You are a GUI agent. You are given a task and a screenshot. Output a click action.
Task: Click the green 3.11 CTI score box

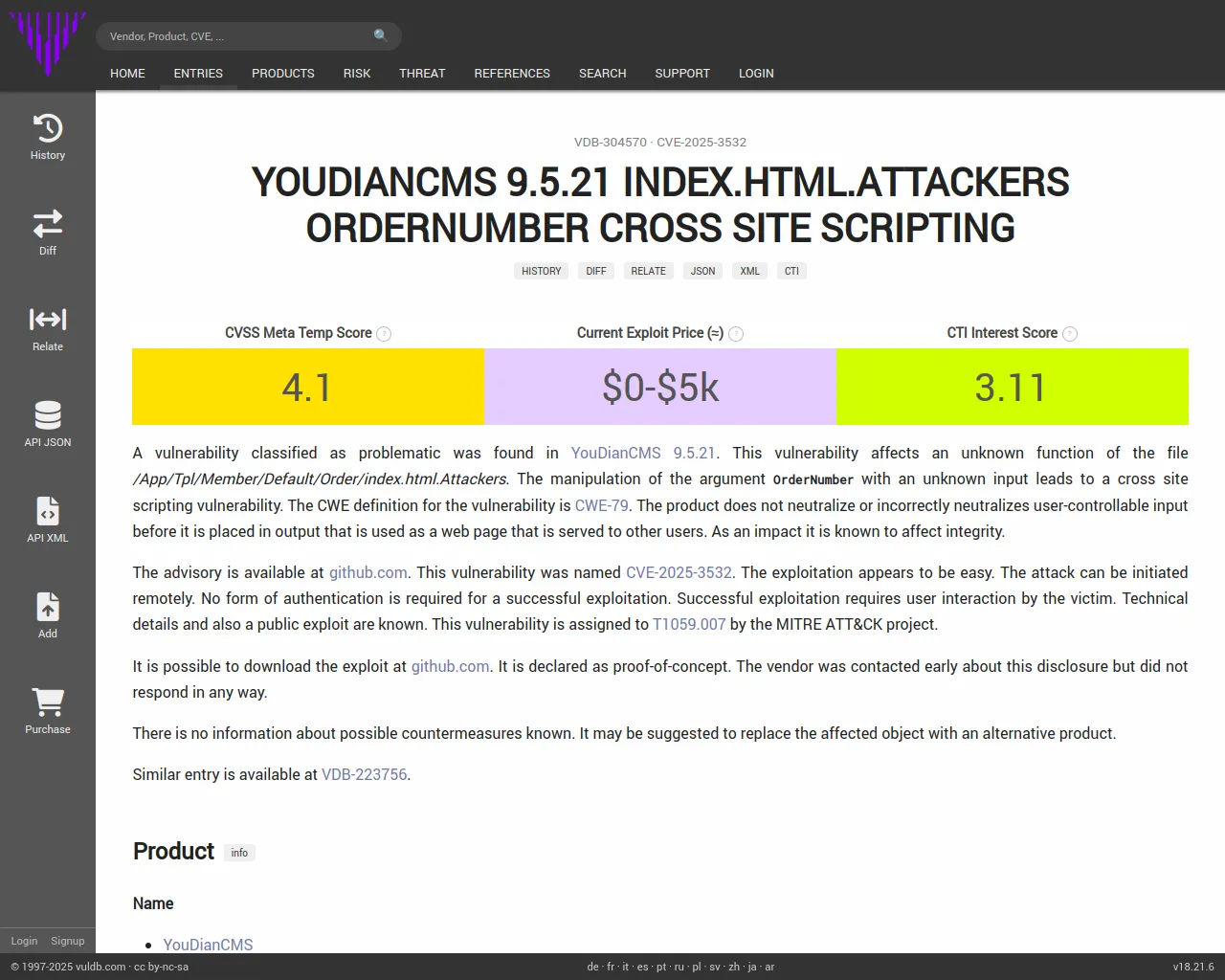tap(1013, 387)
